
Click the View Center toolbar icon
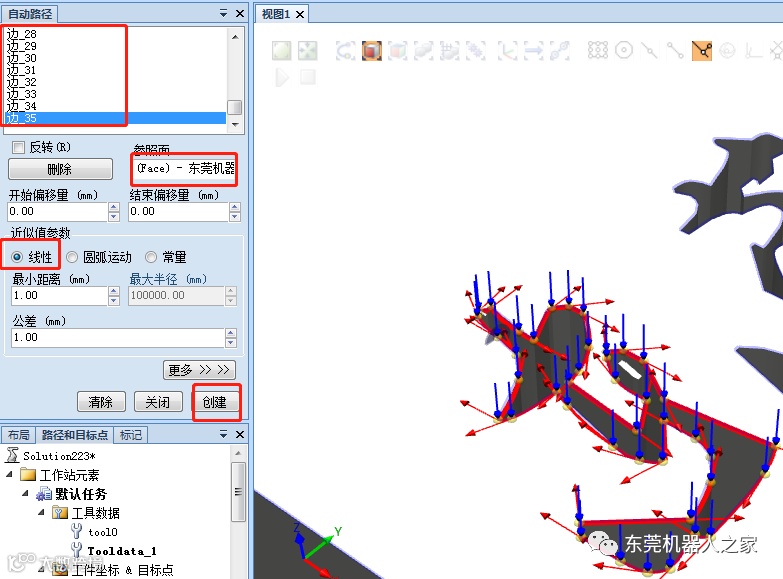click(x=308, y=50)
